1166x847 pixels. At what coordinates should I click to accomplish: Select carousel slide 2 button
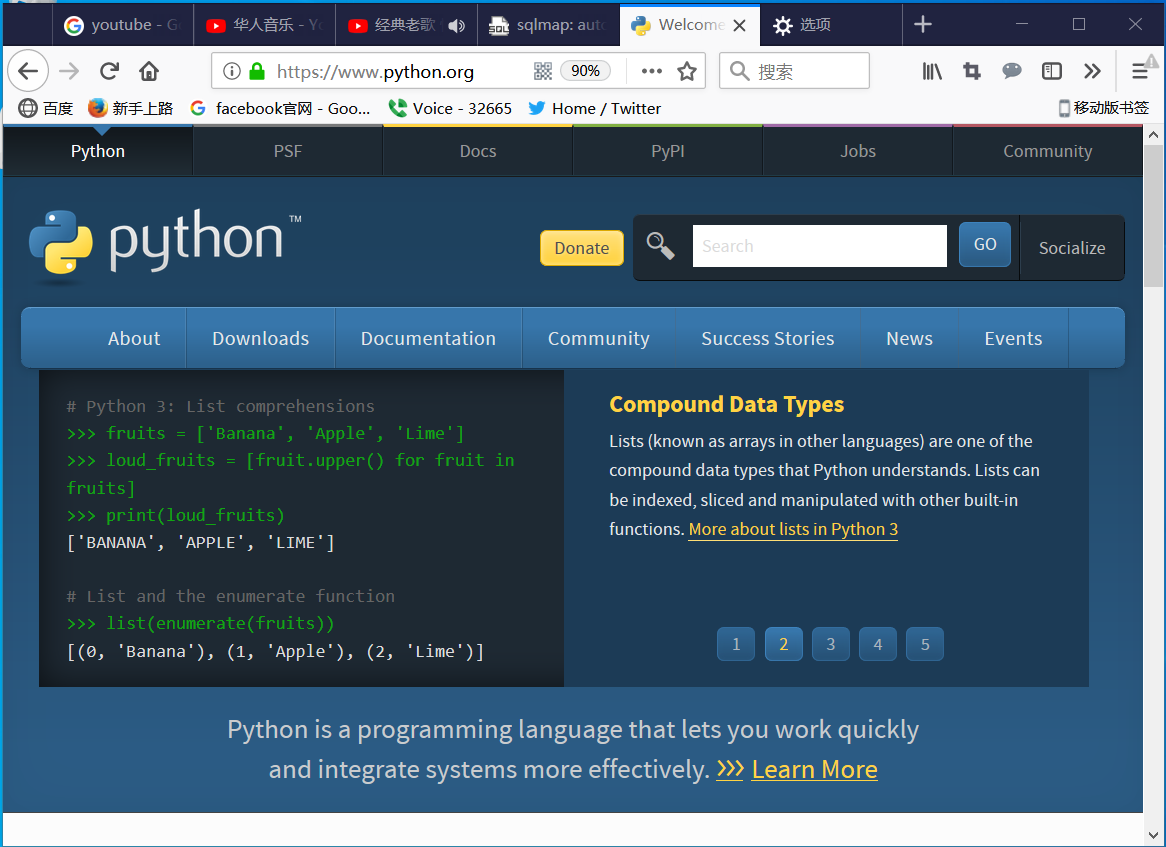783,644
